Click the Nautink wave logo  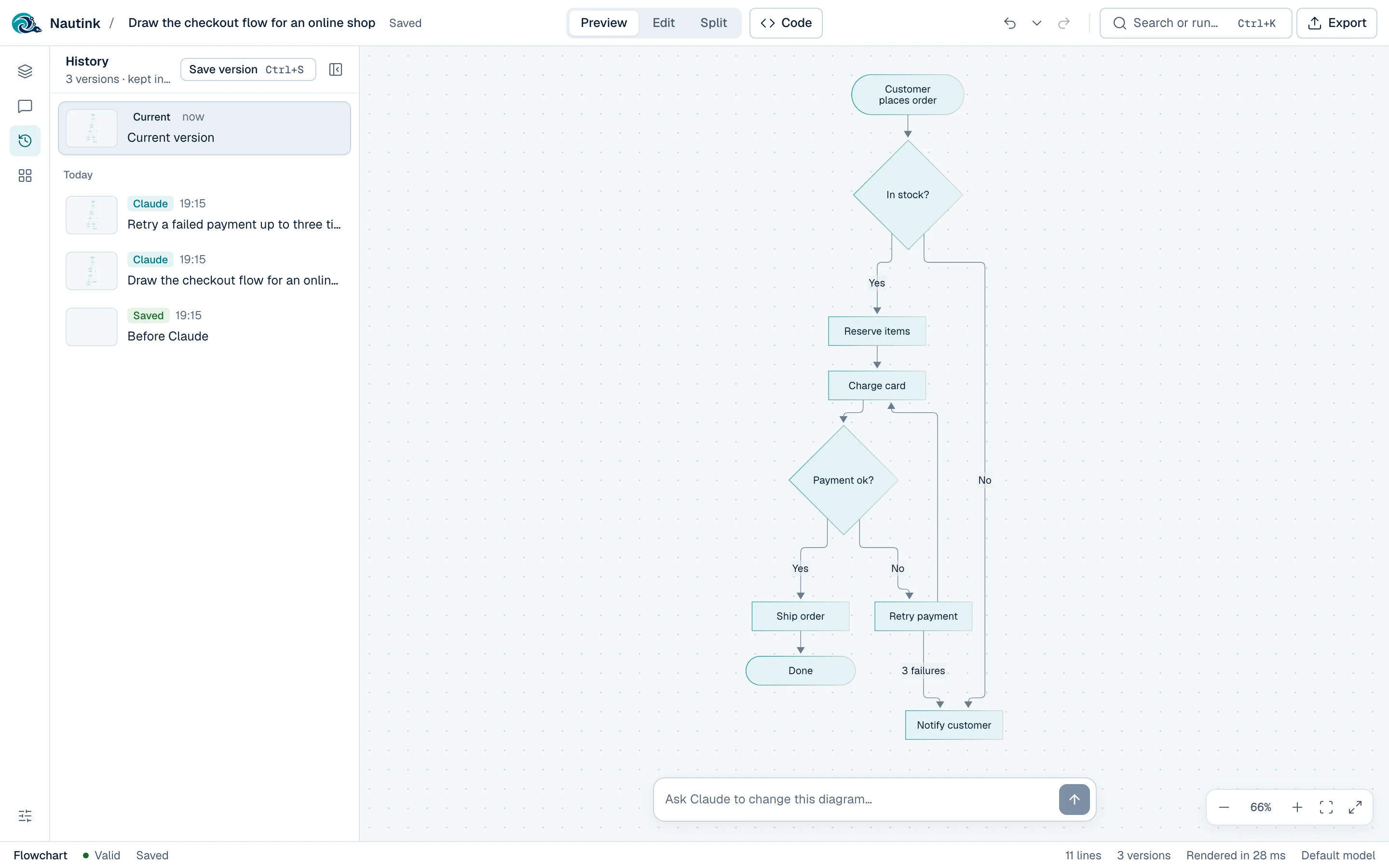26,23
